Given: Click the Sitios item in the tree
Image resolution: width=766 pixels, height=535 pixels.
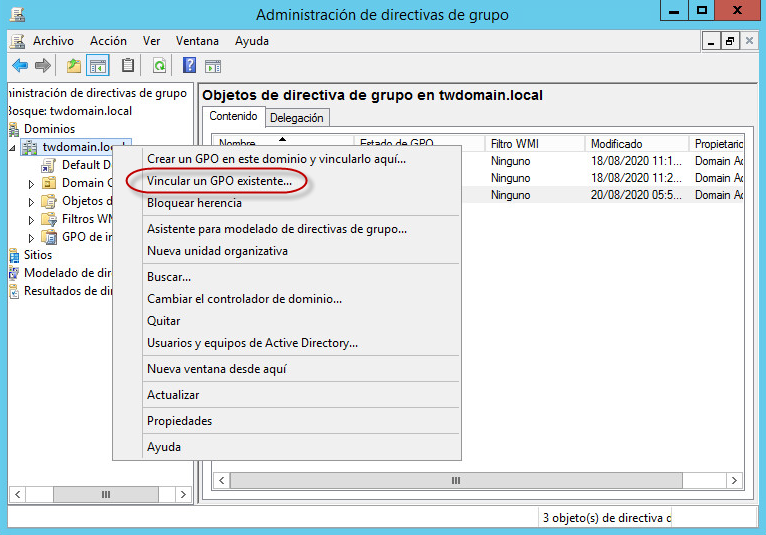Looking at the screenshot, I should pos(38,255).
